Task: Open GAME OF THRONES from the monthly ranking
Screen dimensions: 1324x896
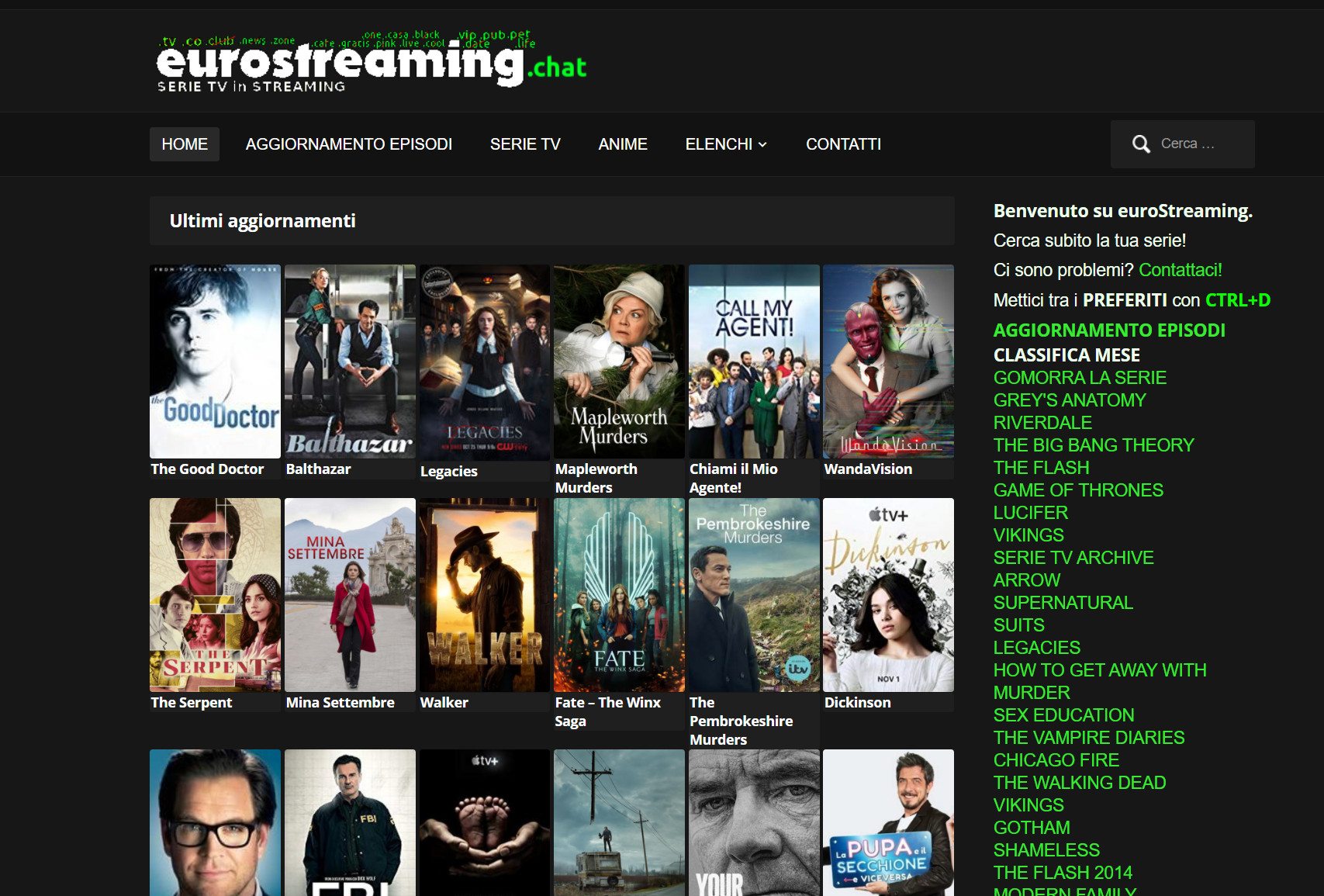Action: click(1078, 490)
